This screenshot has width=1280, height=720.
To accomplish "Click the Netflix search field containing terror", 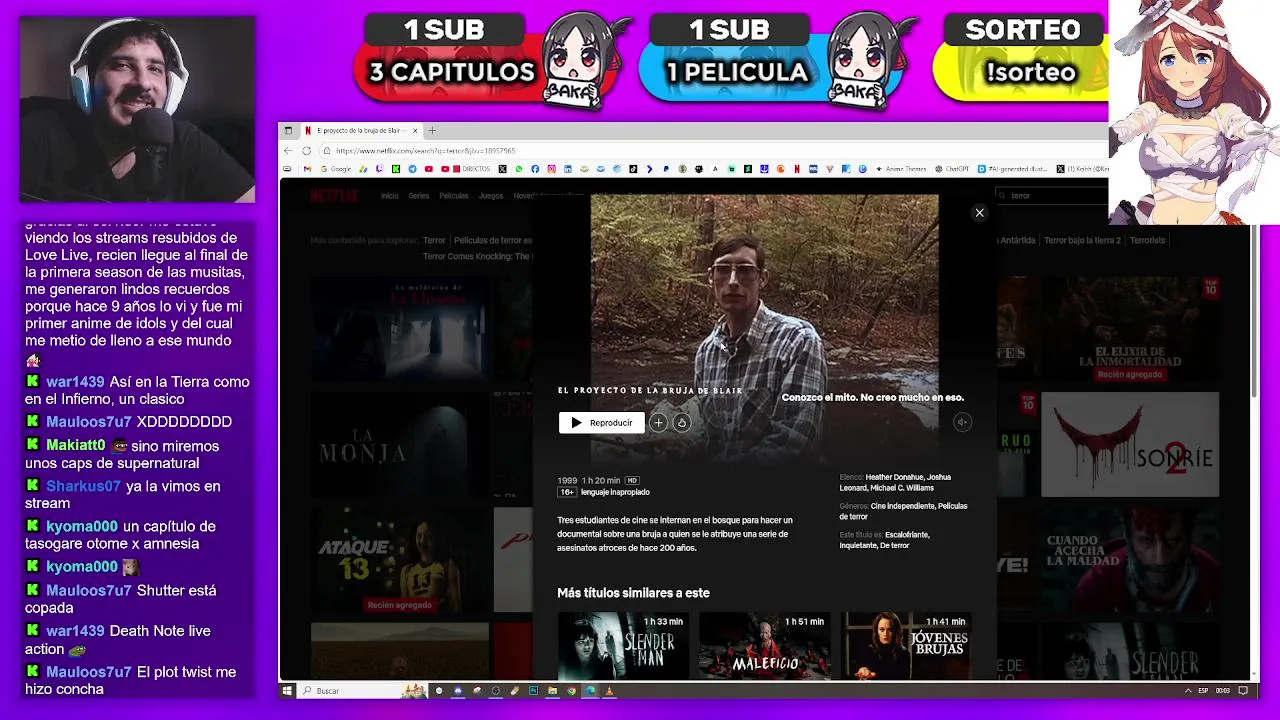I will point(1050,196).
